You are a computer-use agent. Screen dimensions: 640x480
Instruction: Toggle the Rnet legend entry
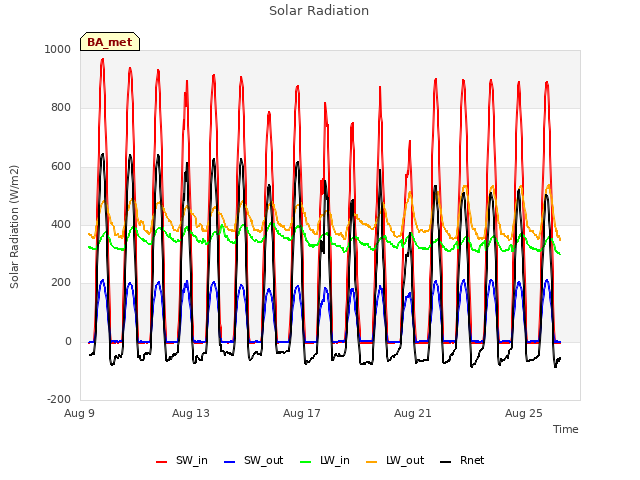(462, 461)
